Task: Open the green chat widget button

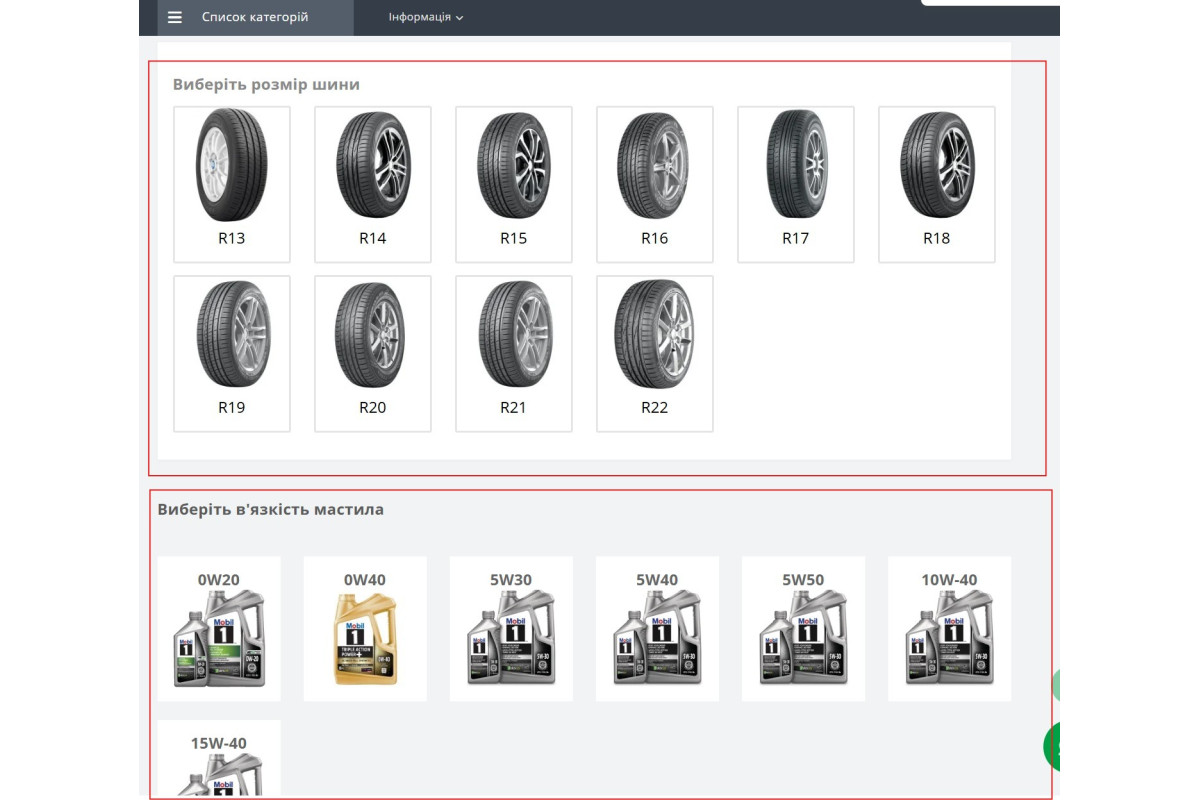Action: (1051, 746)
